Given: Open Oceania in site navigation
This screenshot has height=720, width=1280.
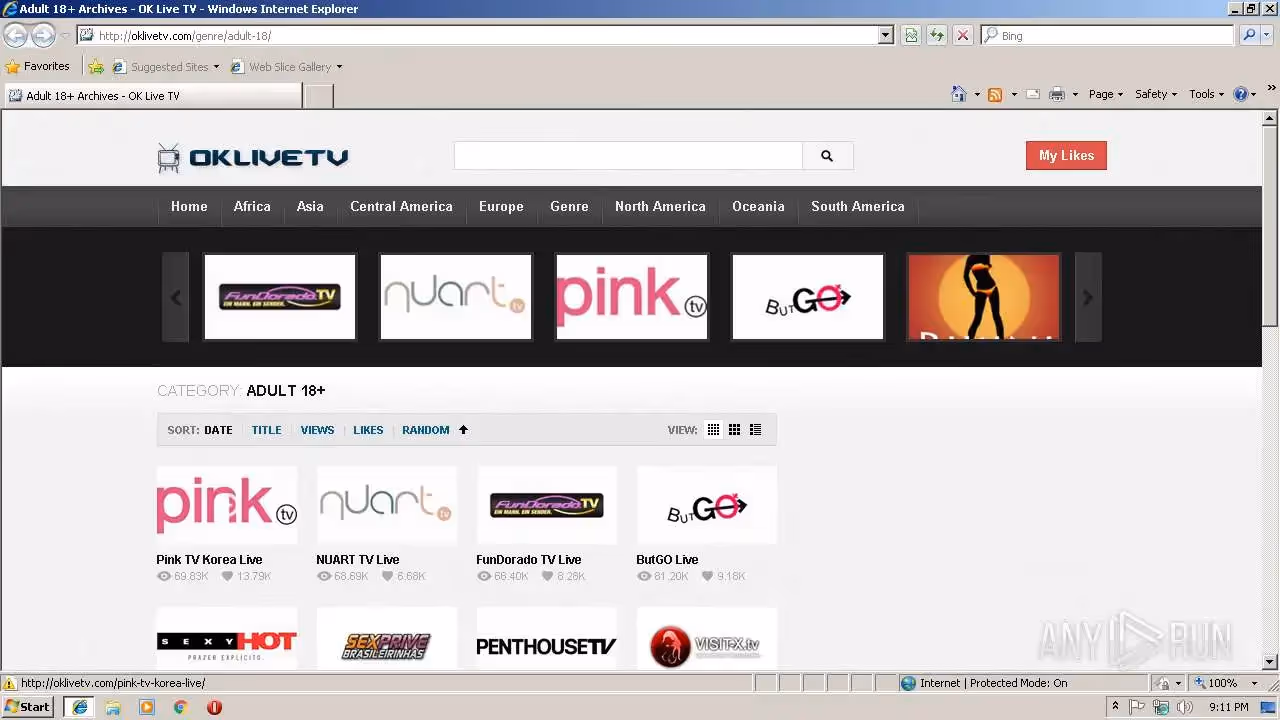Looking at the screenshot, I should click(758, 206).
